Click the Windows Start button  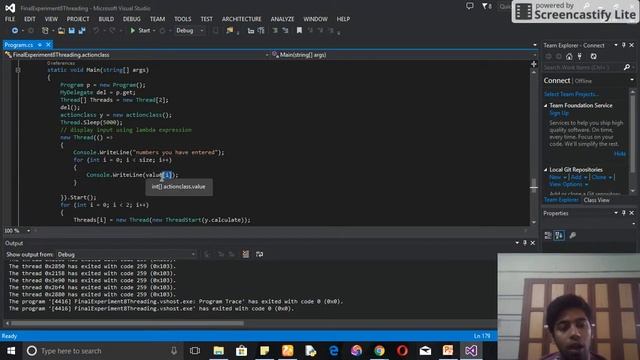click(x=11, y=351)
